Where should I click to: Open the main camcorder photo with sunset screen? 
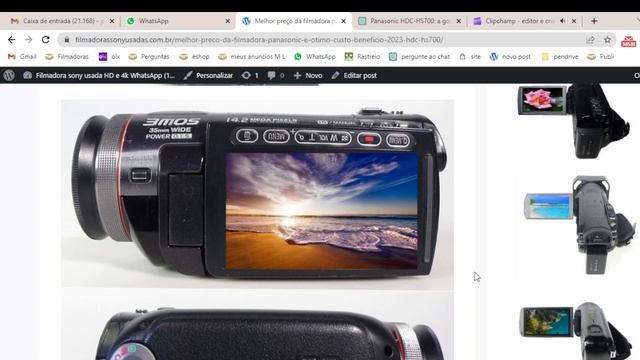[258, 194]
